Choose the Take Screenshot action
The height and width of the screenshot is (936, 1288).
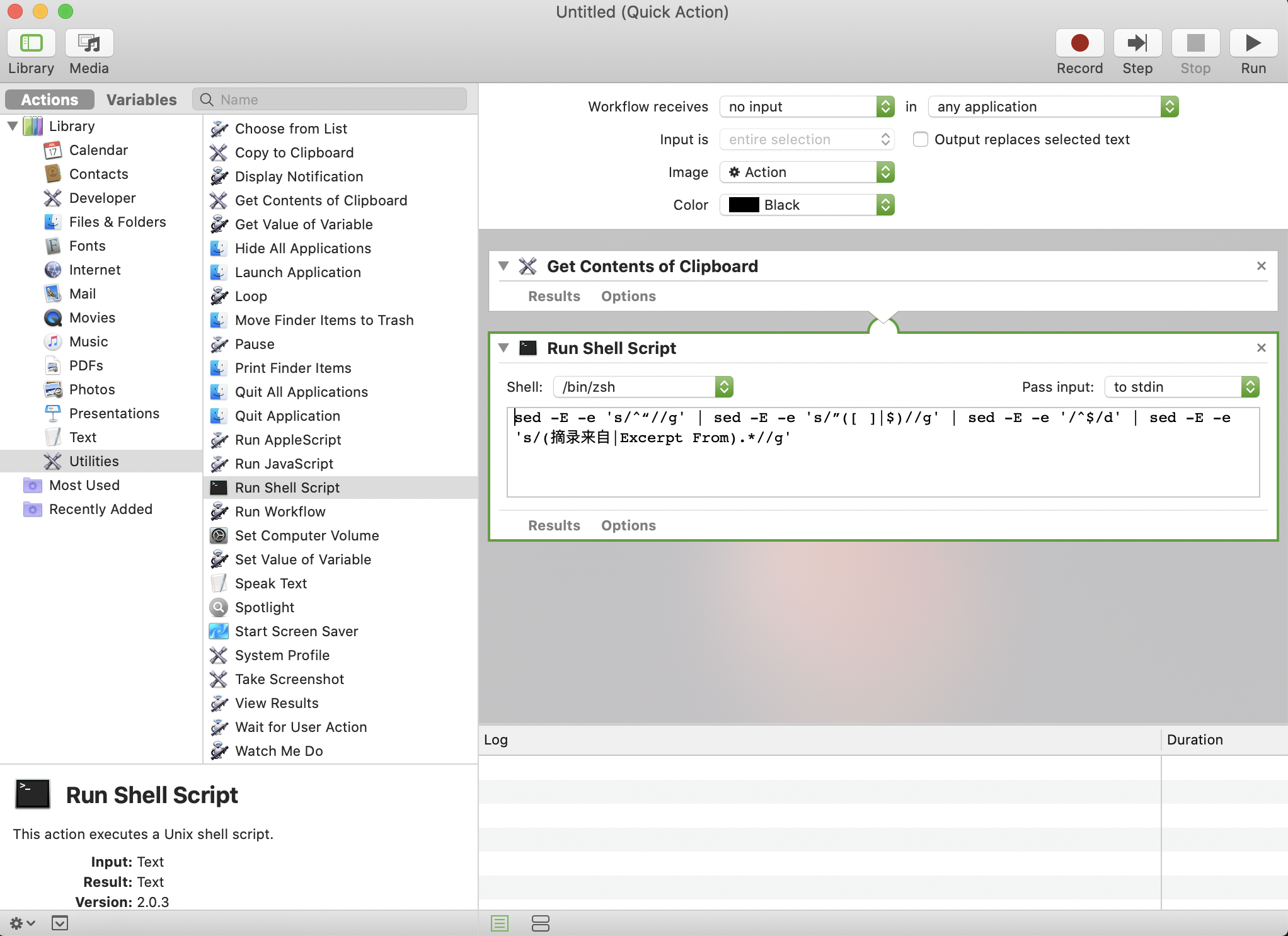[x=289, y=679]
